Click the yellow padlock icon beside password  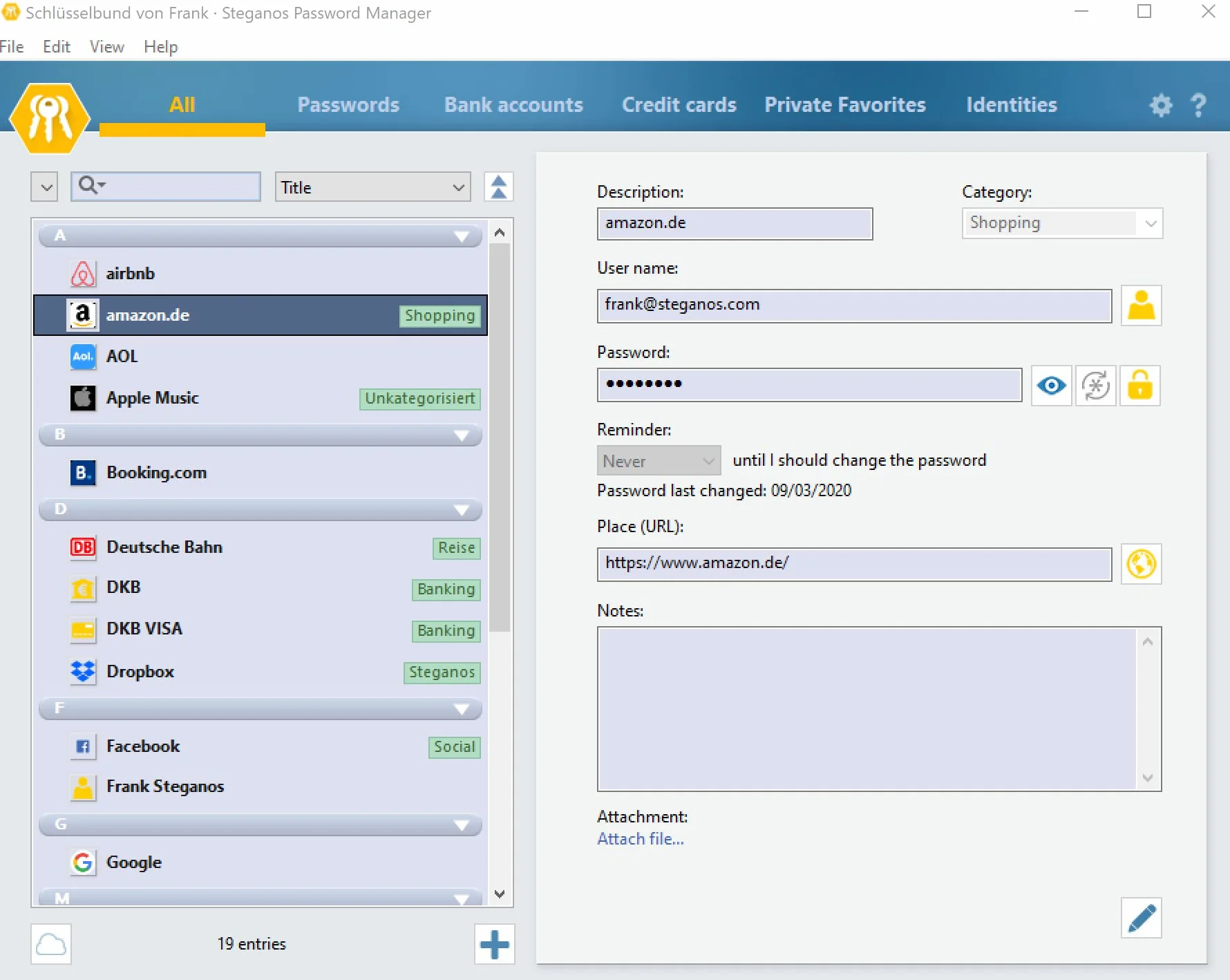(x=1139, y=386)
